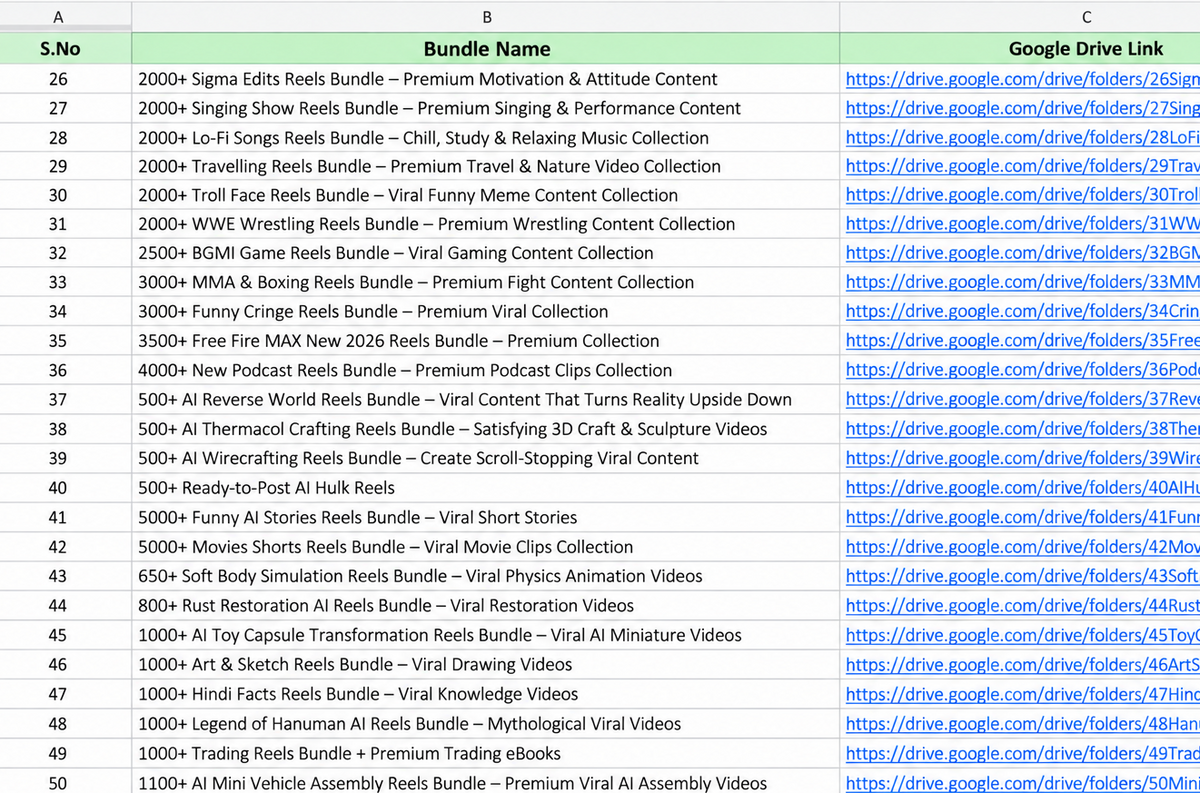
Task: Open Drive link for 50Mini folder
Action: 1022,783
